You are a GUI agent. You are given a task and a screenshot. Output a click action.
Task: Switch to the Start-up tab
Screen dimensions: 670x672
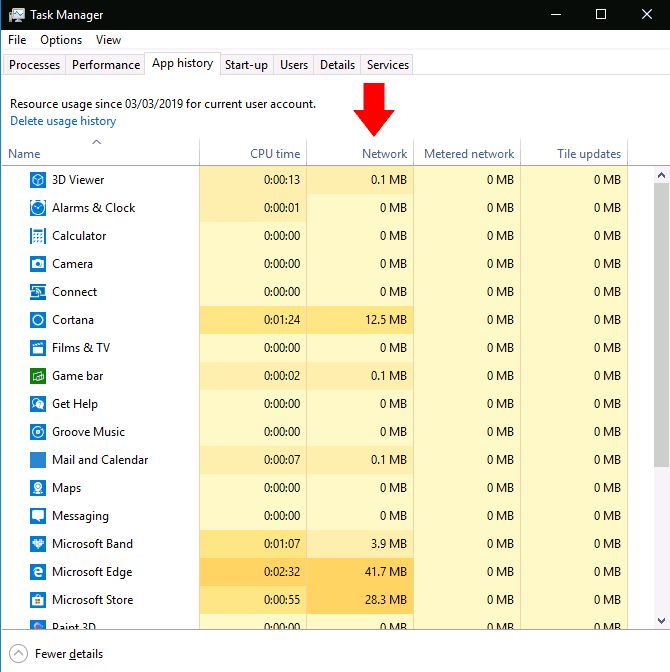tap(246, 65)
